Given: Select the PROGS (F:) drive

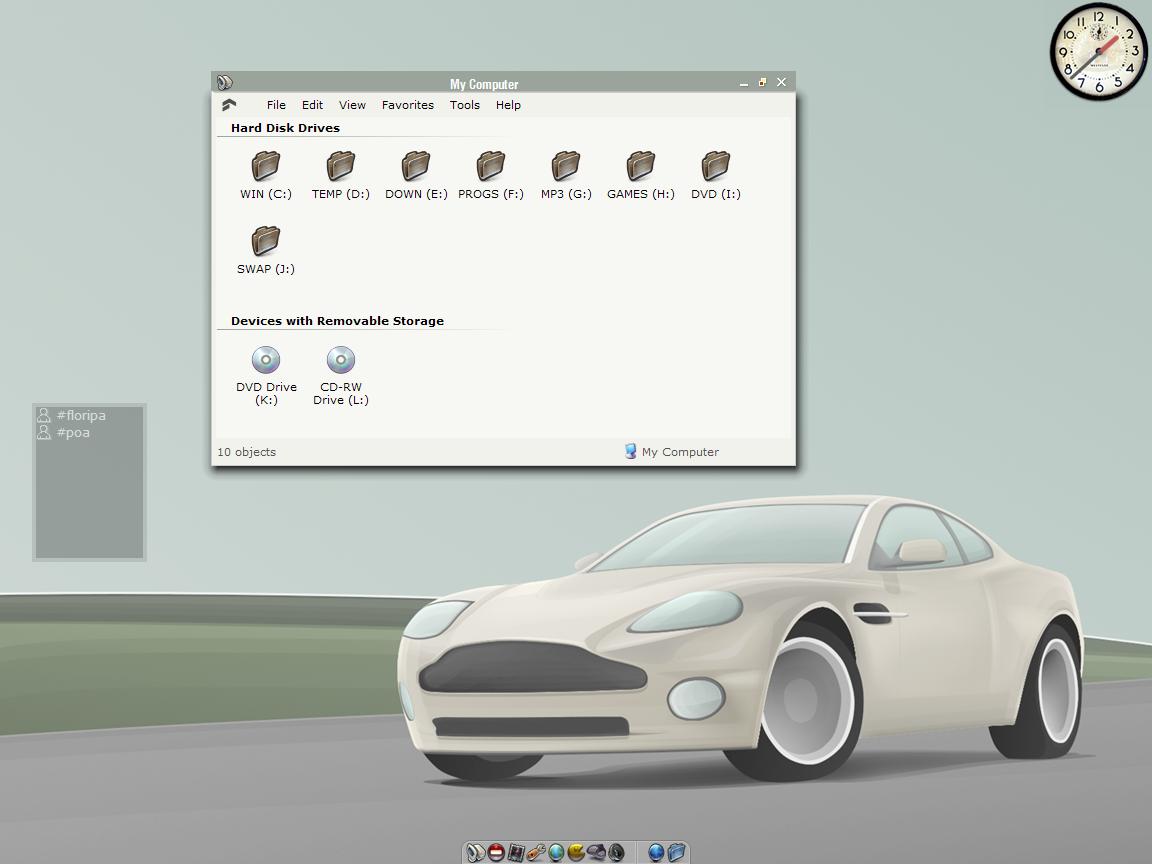Looking at the screenshot, I should tap(491, 166).
